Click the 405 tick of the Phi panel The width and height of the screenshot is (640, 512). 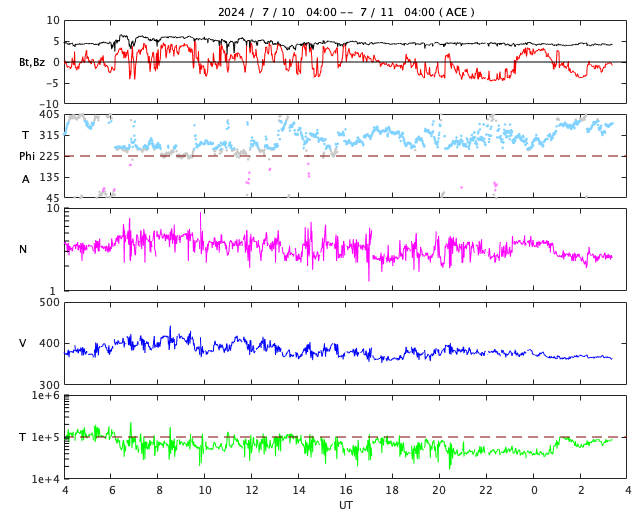pyautogui.click(x=50, y=115)
